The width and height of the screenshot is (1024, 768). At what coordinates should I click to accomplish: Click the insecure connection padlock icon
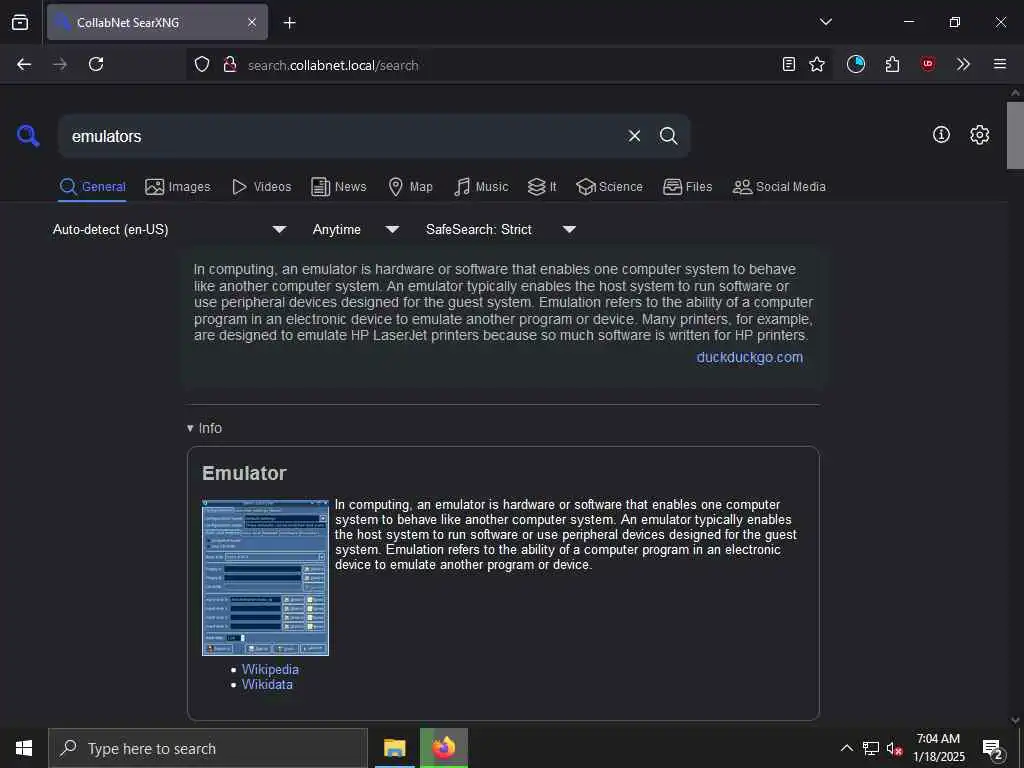point(229,65)
